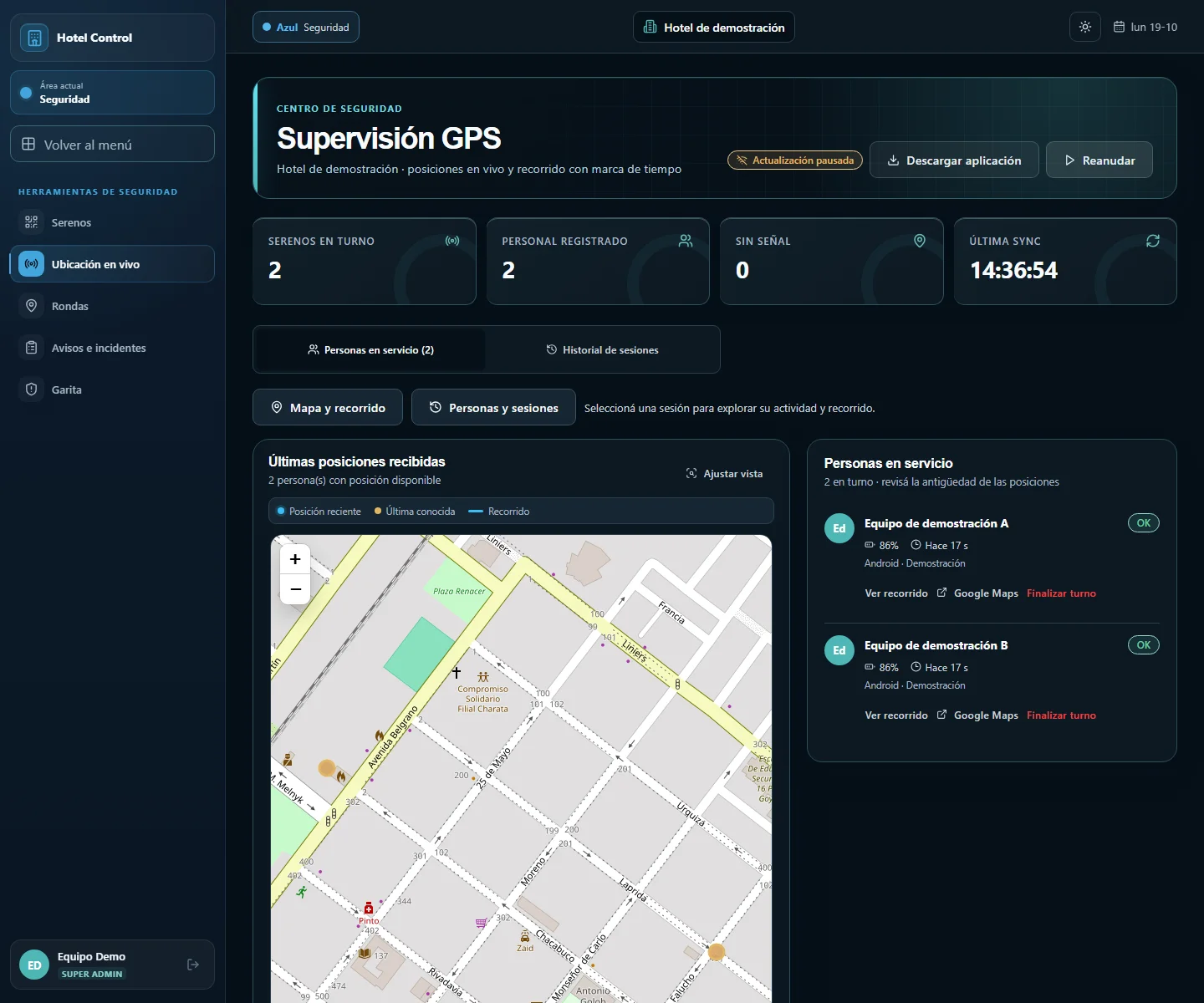Click Compromiso Solidario Filial Charata map label
Viewport: 1204px width, 1003px height.
point(482,699)
